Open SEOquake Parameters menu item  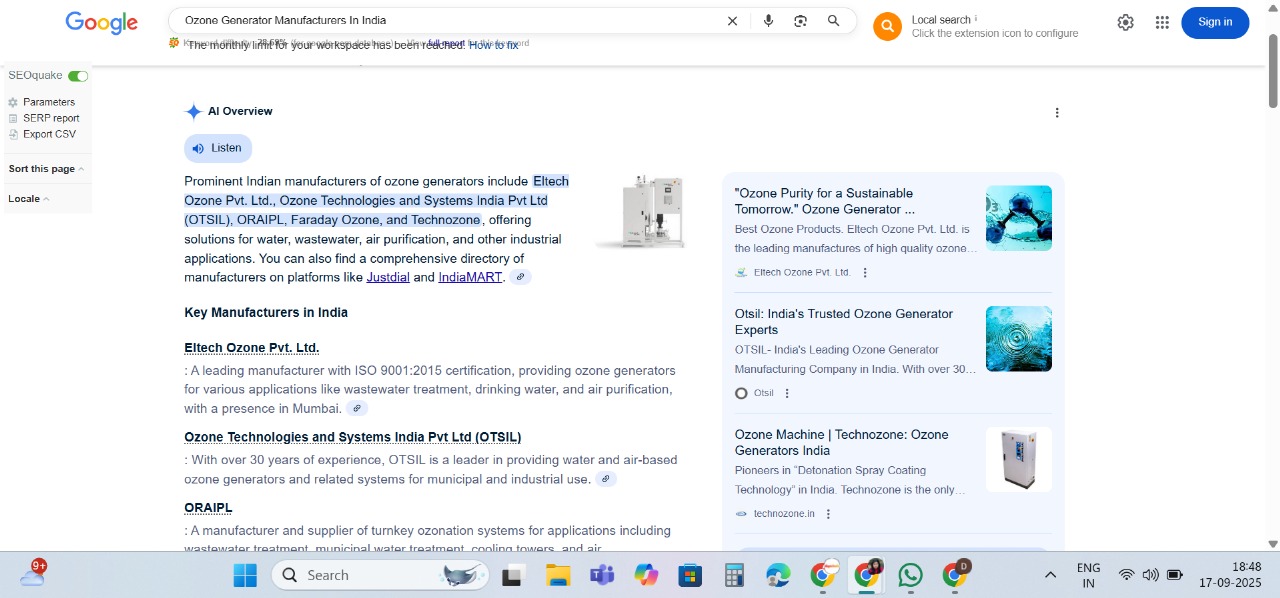[48, 102]
